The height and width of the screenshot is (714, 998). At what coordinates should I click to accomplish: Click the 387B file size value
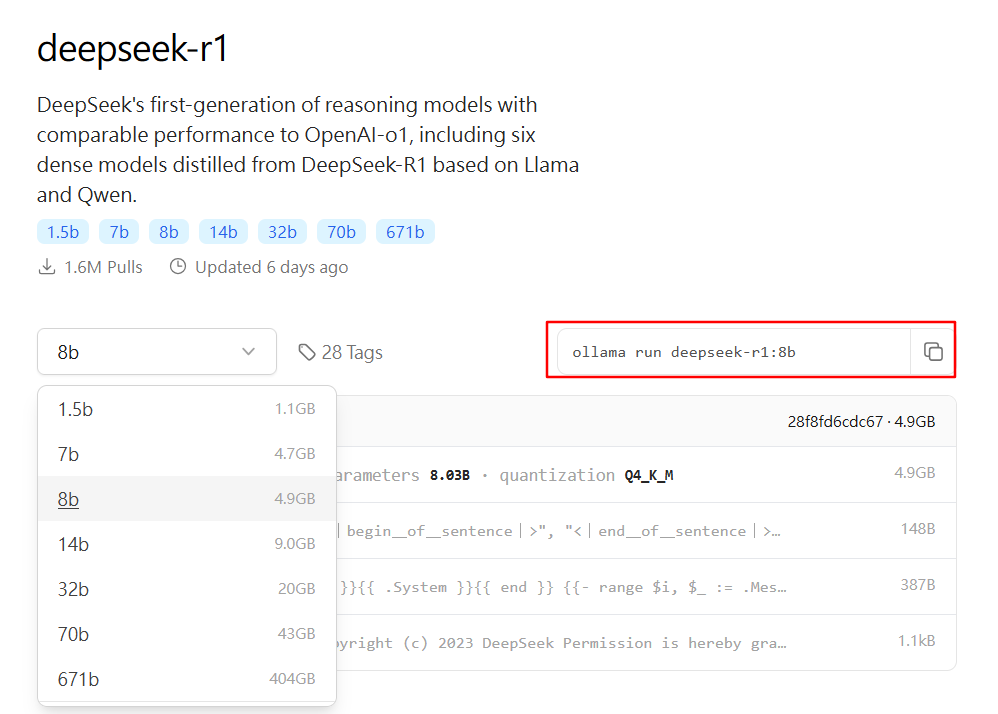tap(917, 585)
